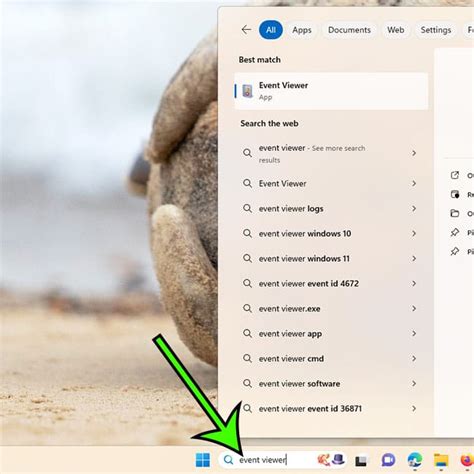Click the Event Viewer app icon
The height and width of the screenshot is (474, 474).
pos(247,91)
